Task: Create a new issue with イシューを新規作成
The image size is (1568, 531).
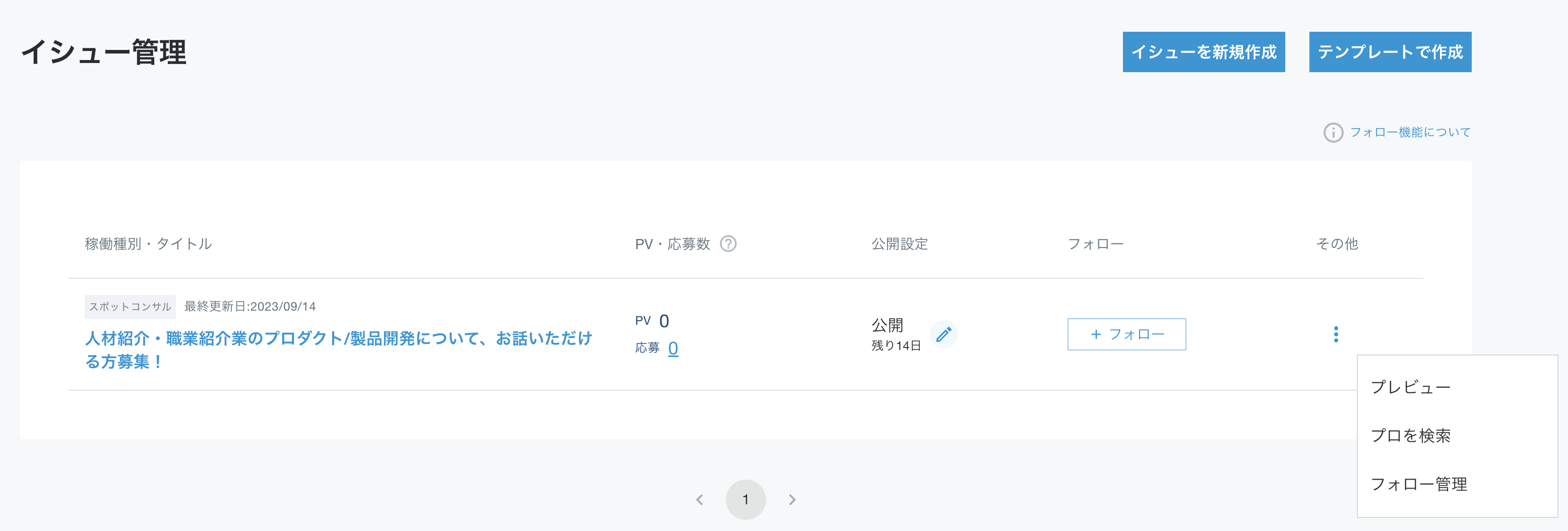Action: (x=1204, y=52)
